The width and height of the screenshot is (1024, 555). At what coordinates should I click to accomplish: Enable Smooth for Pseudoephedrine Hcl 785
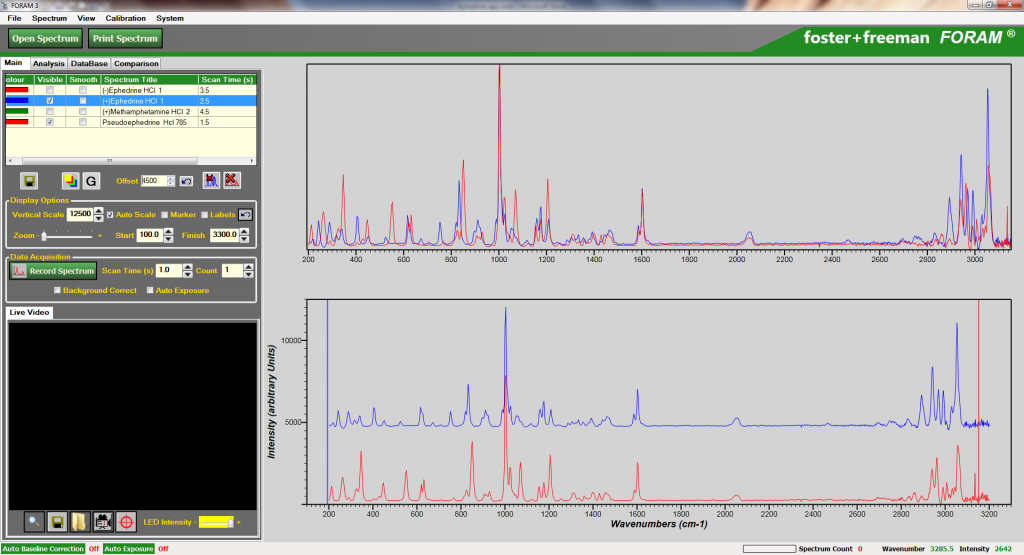(83, 122)
